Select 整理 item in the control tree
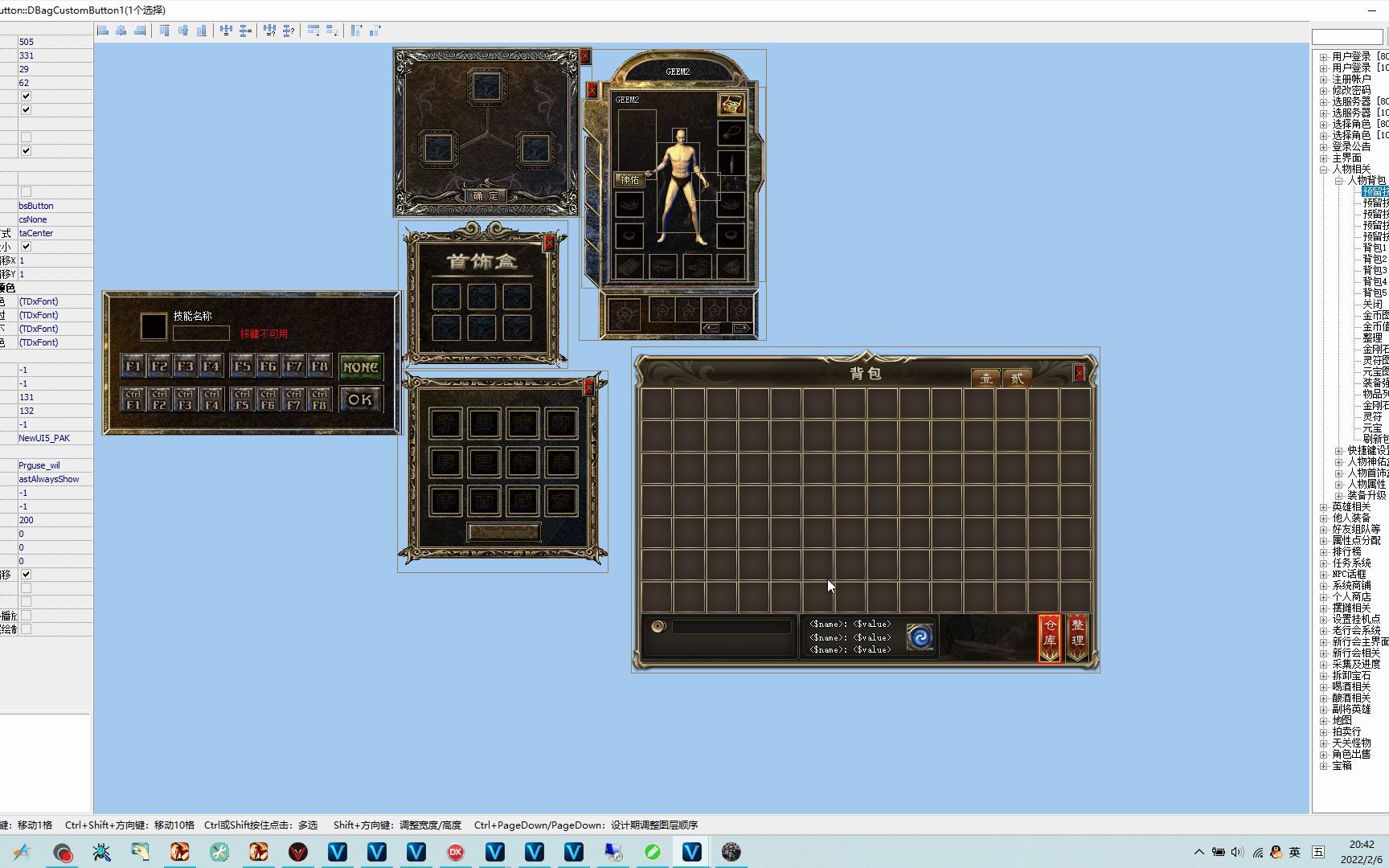Screen dimensions: 1389x868 tap(1372, 338)
